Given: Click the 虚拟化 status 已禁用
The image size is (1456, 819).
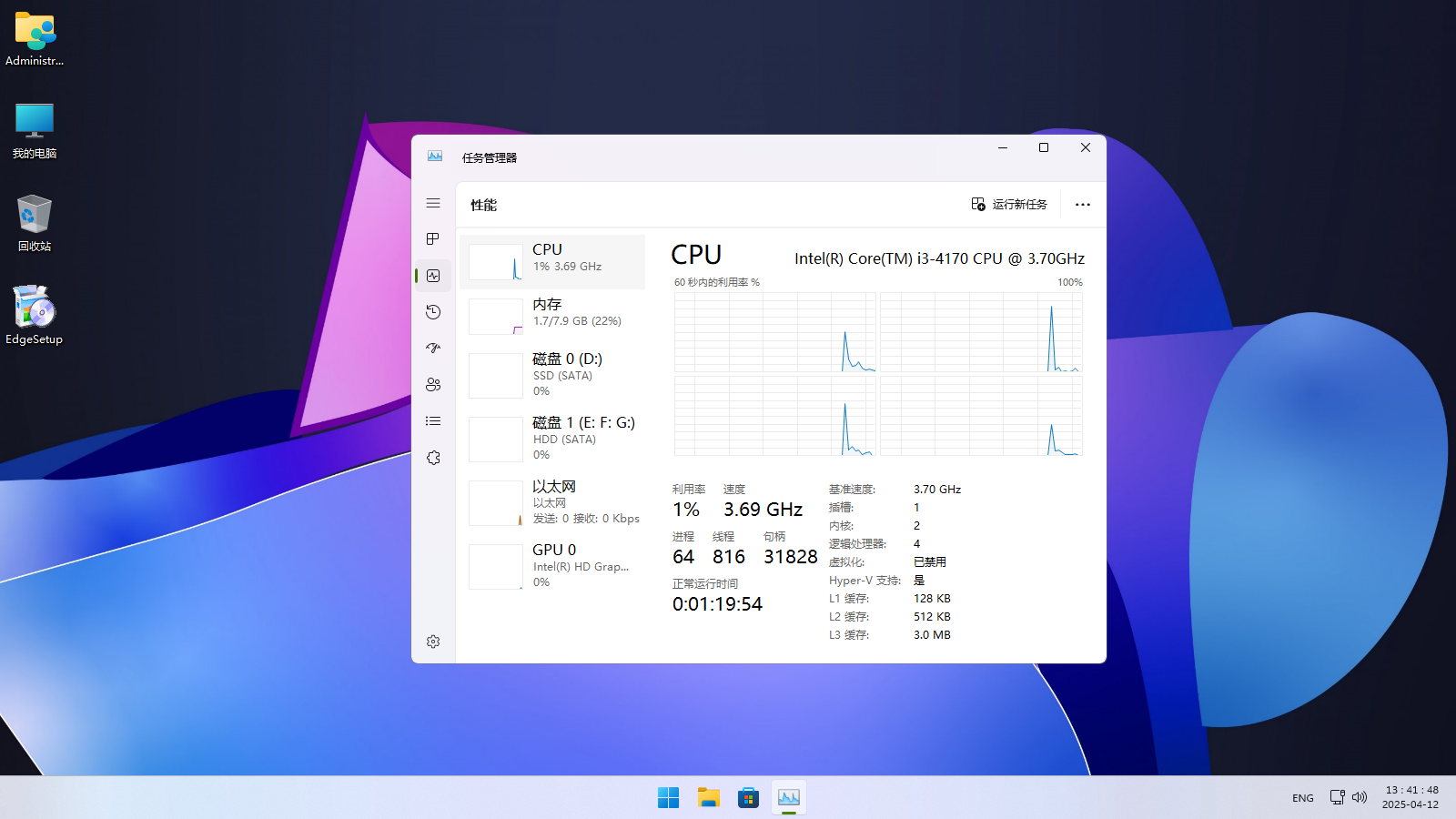Looking at the screenshot, I should [x=930, y=562].
